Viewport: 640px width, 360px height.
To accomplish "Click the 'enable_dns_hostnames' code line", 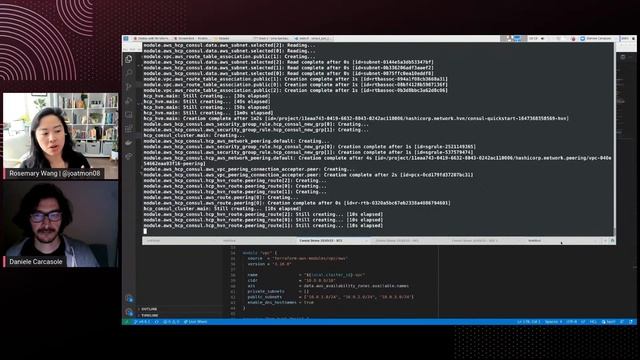I will click(x=280, y=302).
